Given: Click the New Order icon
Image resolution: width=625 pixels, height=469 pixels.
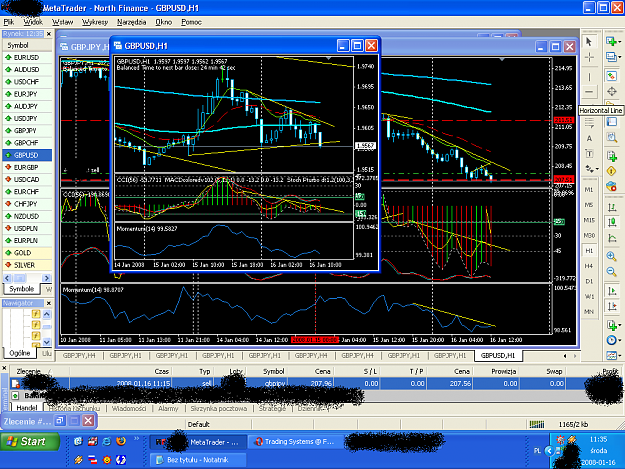Looking at the screenshot, I should pos(611,156).
